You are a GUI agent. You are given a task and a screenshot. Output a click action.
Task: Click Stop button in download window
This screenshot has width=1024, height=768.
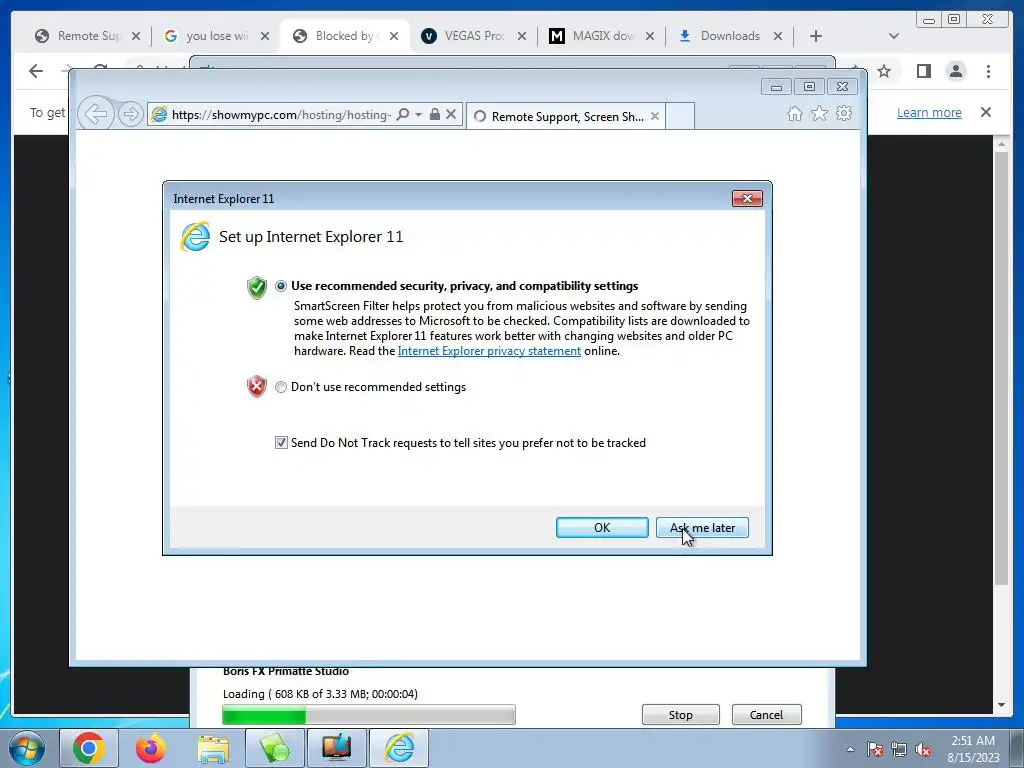point(680,714)
